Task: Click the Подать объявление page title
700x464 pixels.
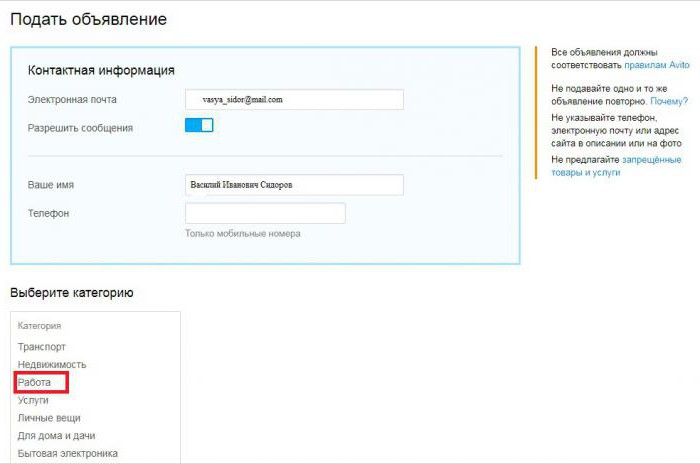Action: pyautogui.click(x=88, y=20)
